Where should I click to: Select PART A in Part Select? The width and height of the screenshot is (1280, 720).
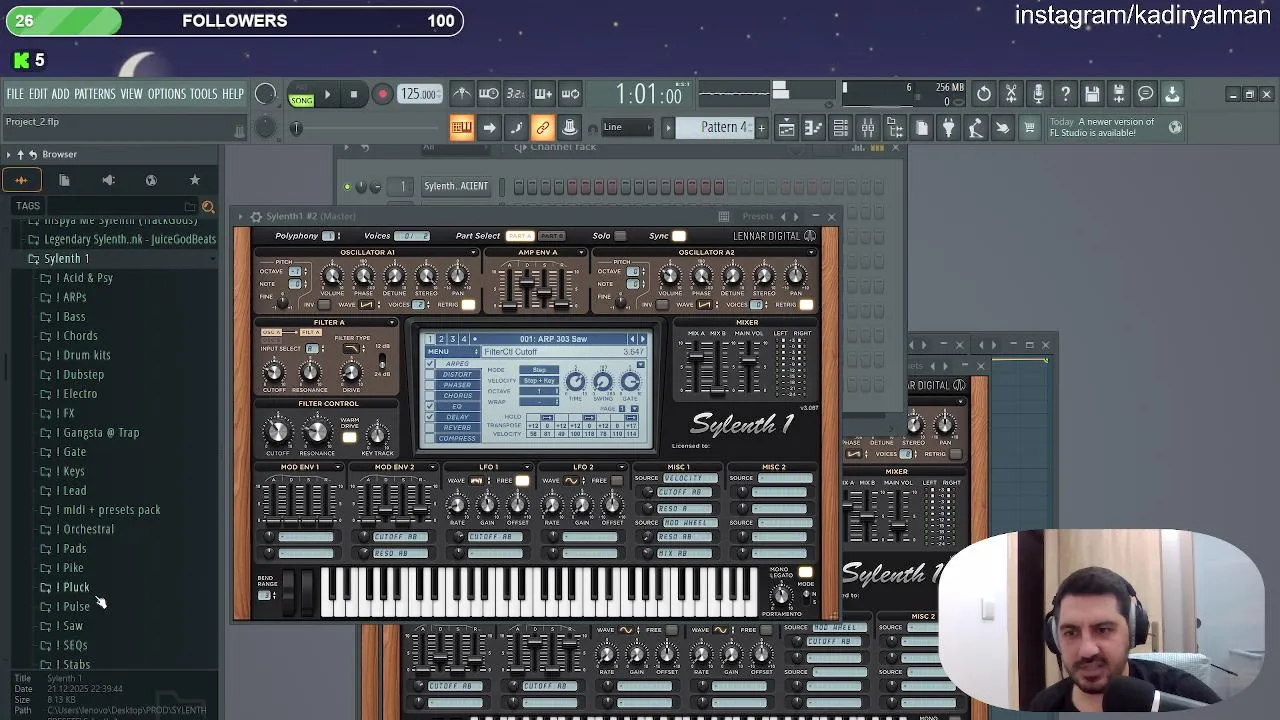click(520, 236)
